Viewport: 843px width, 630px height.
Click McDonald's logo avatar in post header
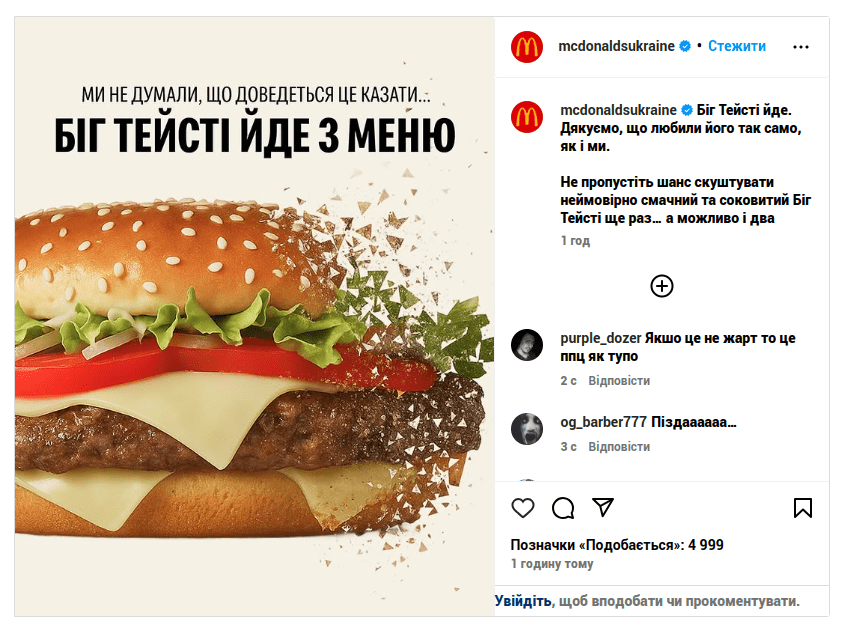point(526,47)
